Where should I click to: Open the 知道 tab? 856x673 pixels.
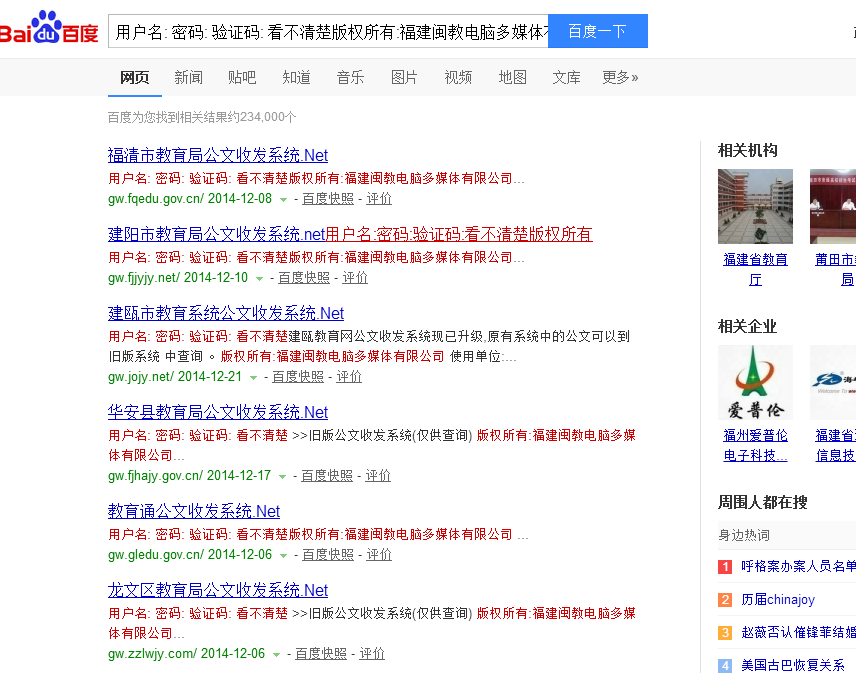296,78
